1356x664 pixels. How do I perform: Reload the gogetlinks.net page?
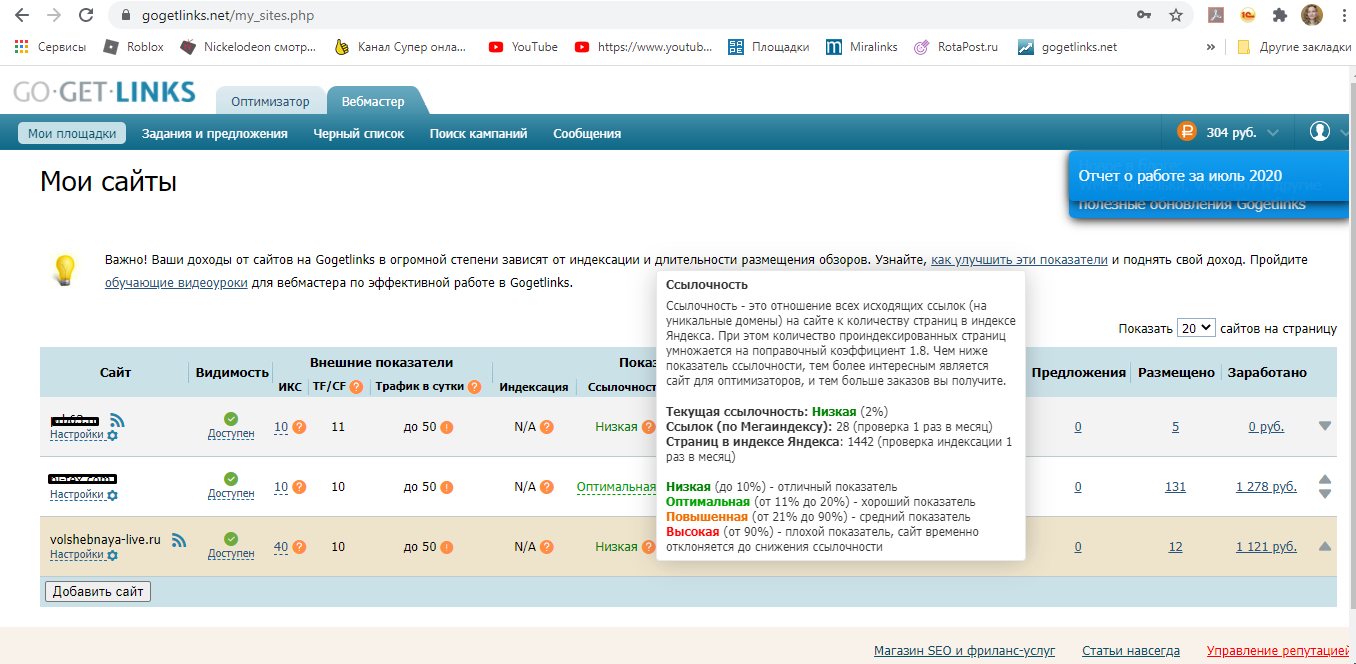(x=86, y=15)
